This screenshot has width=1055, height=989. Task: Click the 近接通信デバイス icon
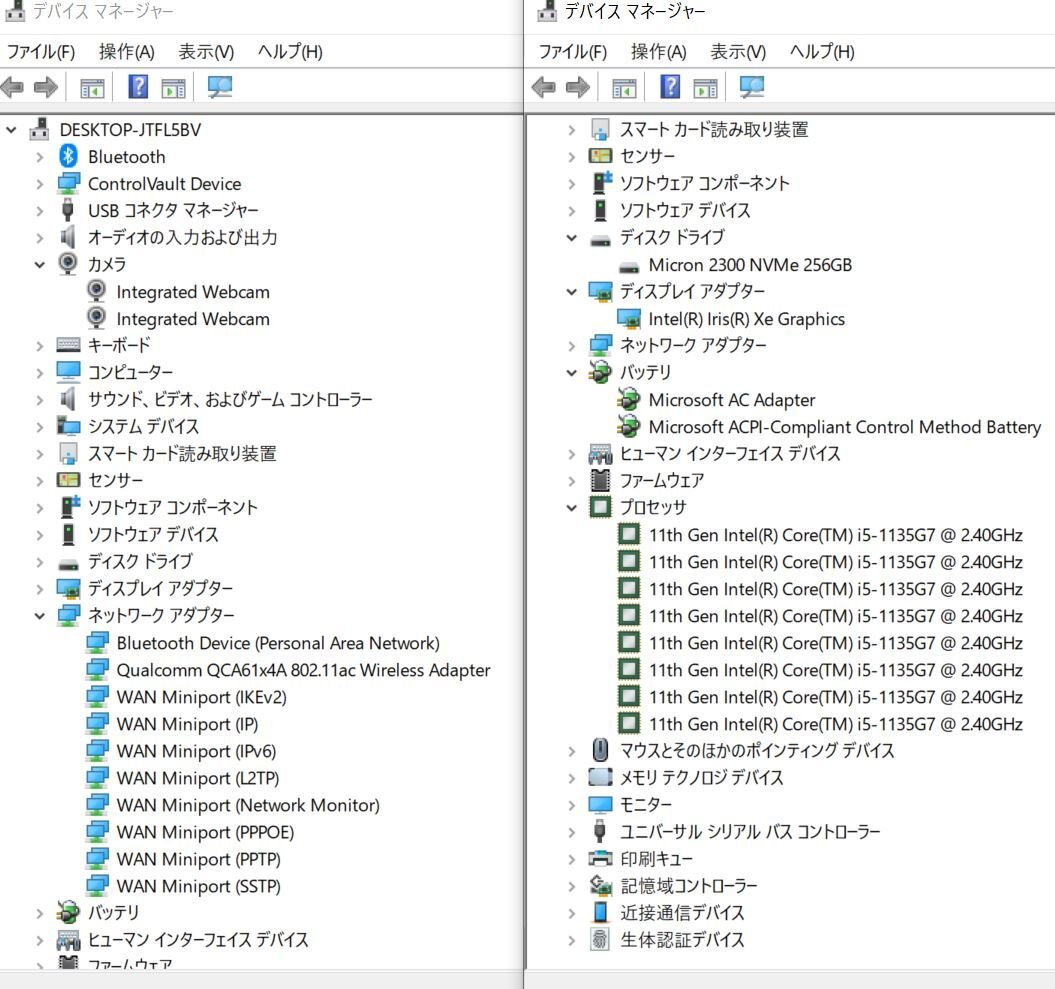600,912
